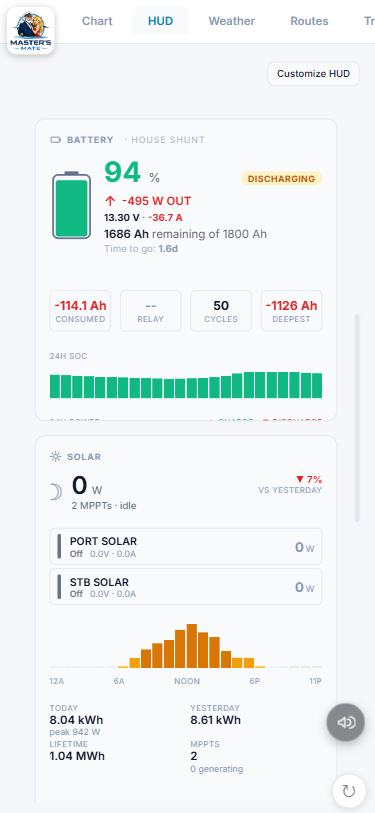Screen dimensions: 375x813
Task: Click the battery header icon
Action: tap(55, 140)
